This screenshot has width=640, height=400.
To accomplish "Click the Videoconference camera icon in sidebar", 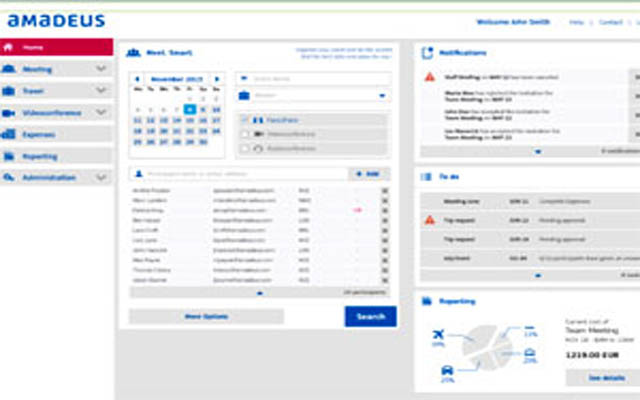I will click(x=9, y=113).
